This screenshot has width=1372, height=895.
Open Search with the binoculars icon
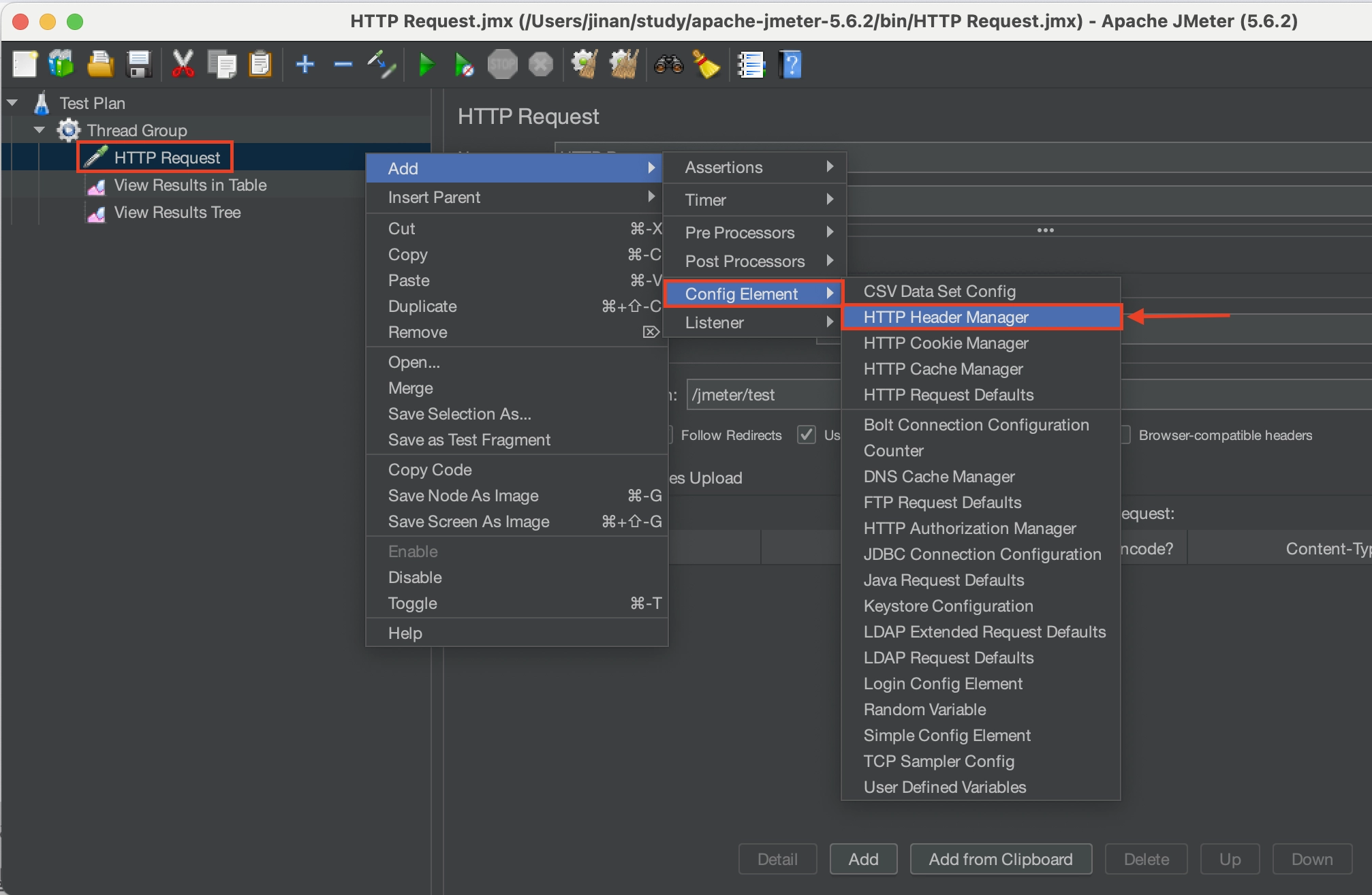click(669, 64)
